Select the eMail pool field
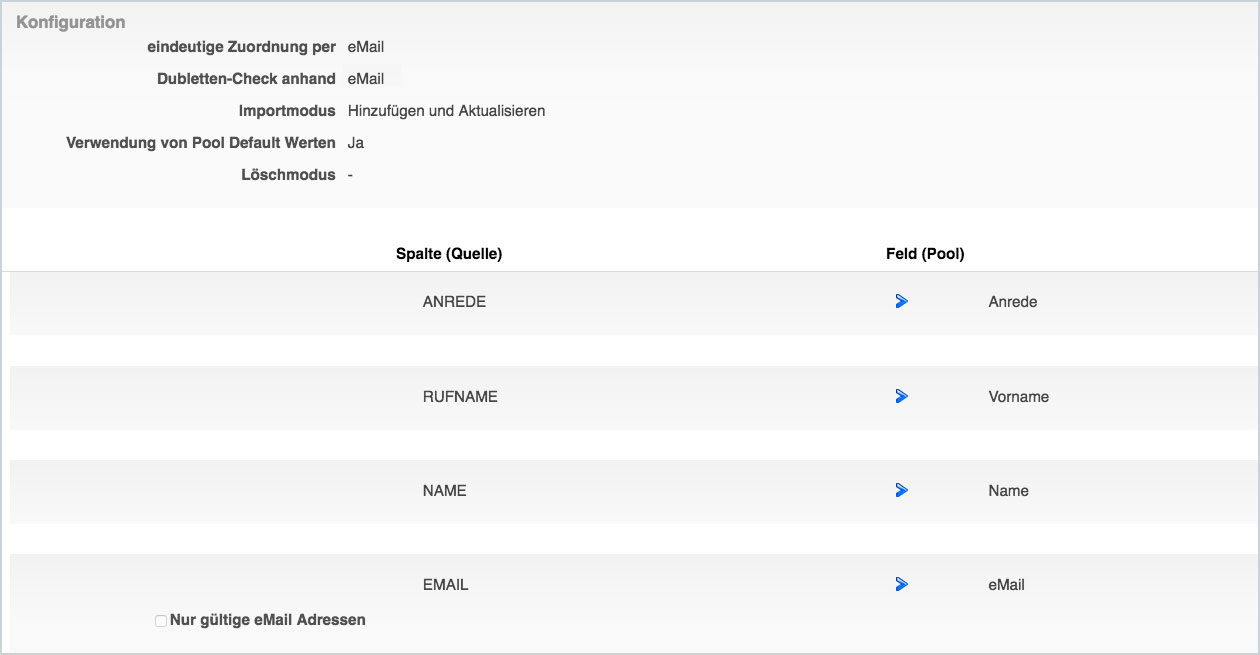 tap(1006, 585)
